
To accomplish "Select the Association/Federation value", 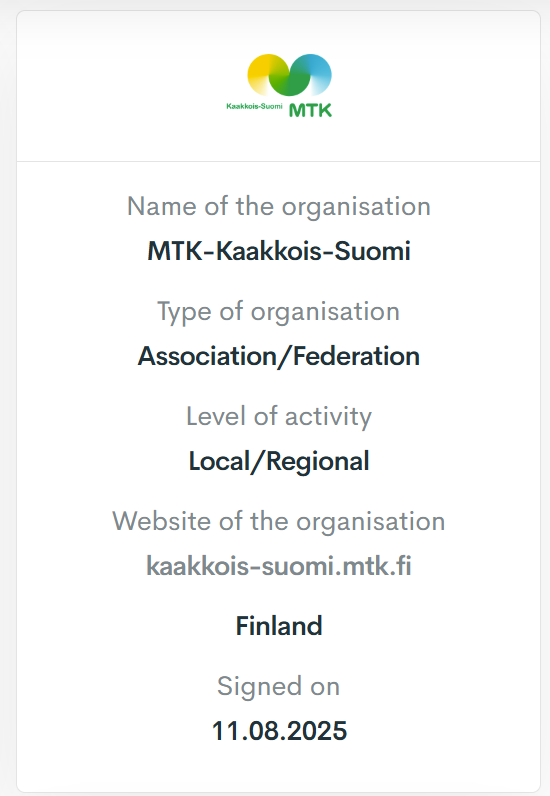I will click(x=279, y=356).
